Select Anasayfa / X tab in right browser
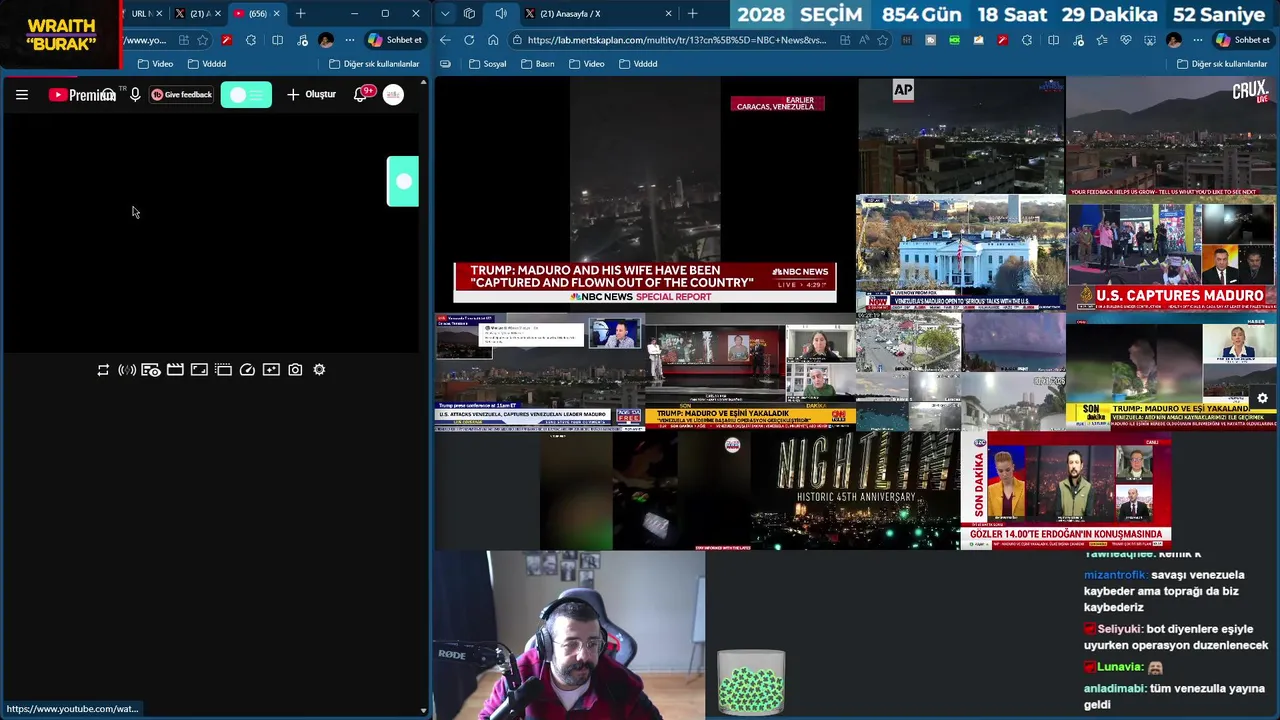The width and height of the screenshot is (1280, 720). 600,13
